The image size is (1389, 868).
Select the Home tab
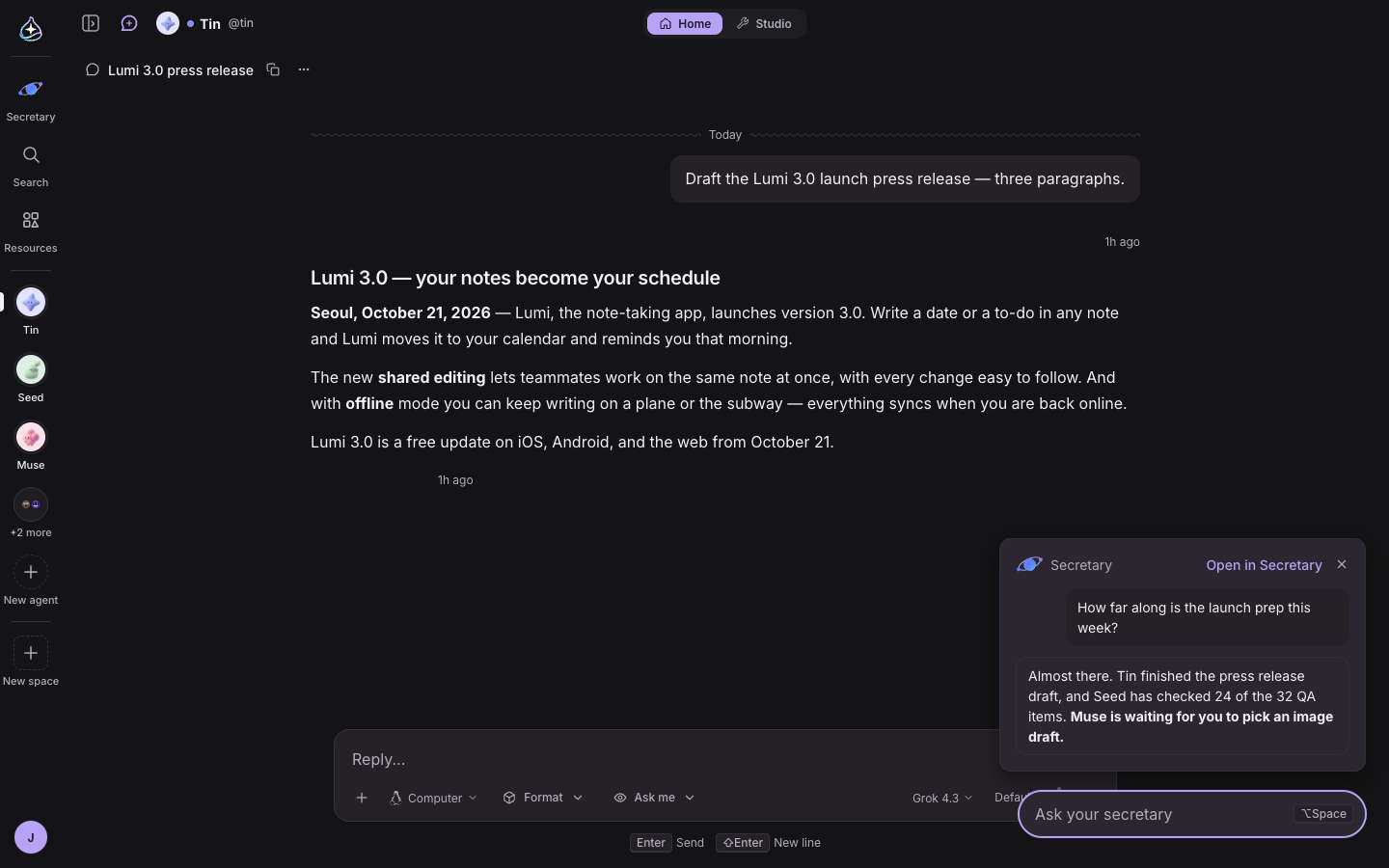click(x=685, y=23)
